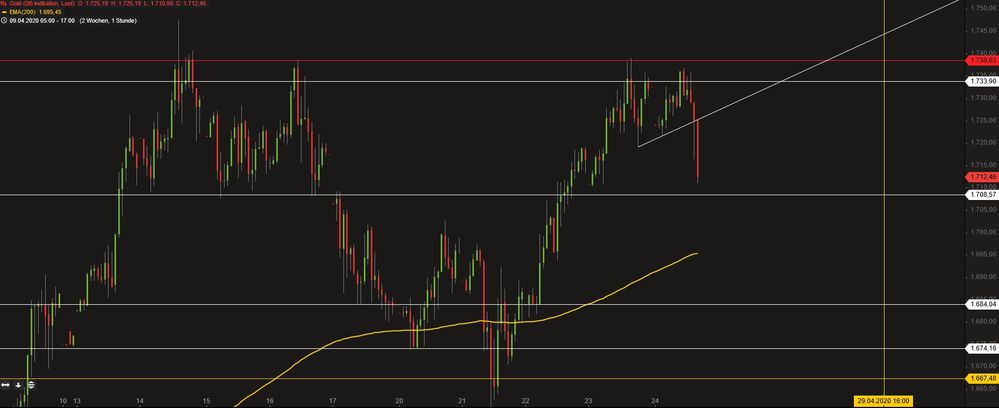
Task: Select the EMA(200) indicator legend label
Action: 25,13
